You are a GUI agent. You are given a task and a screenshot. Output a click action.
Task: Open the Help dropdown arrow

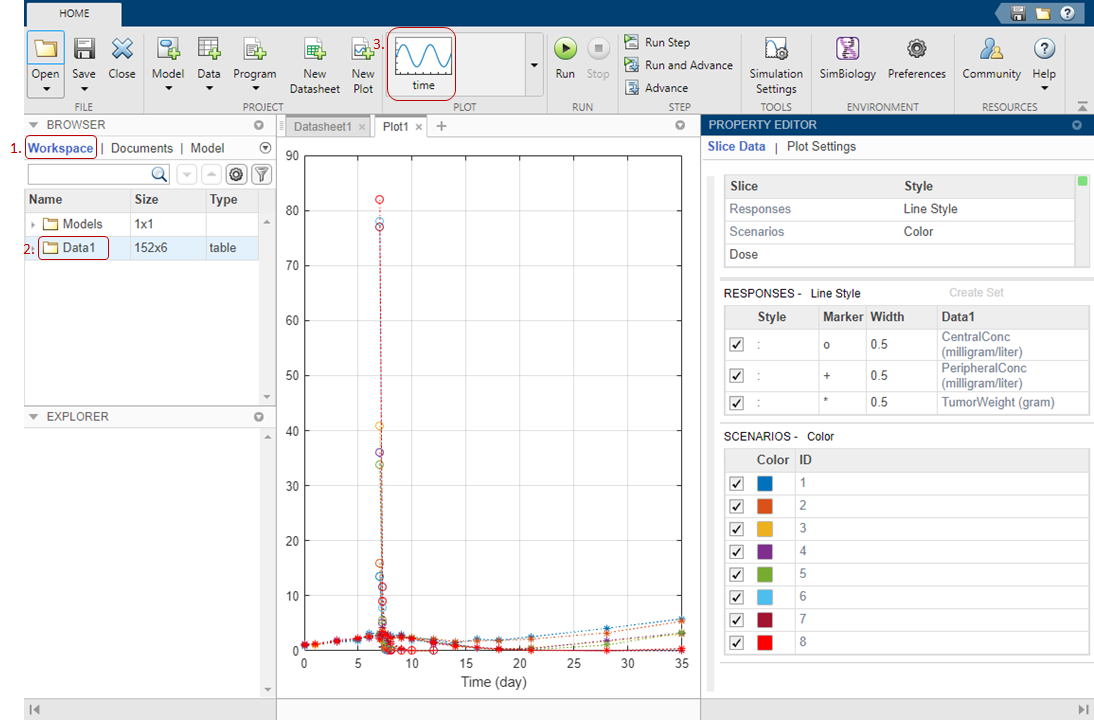tap(1044, 88)
